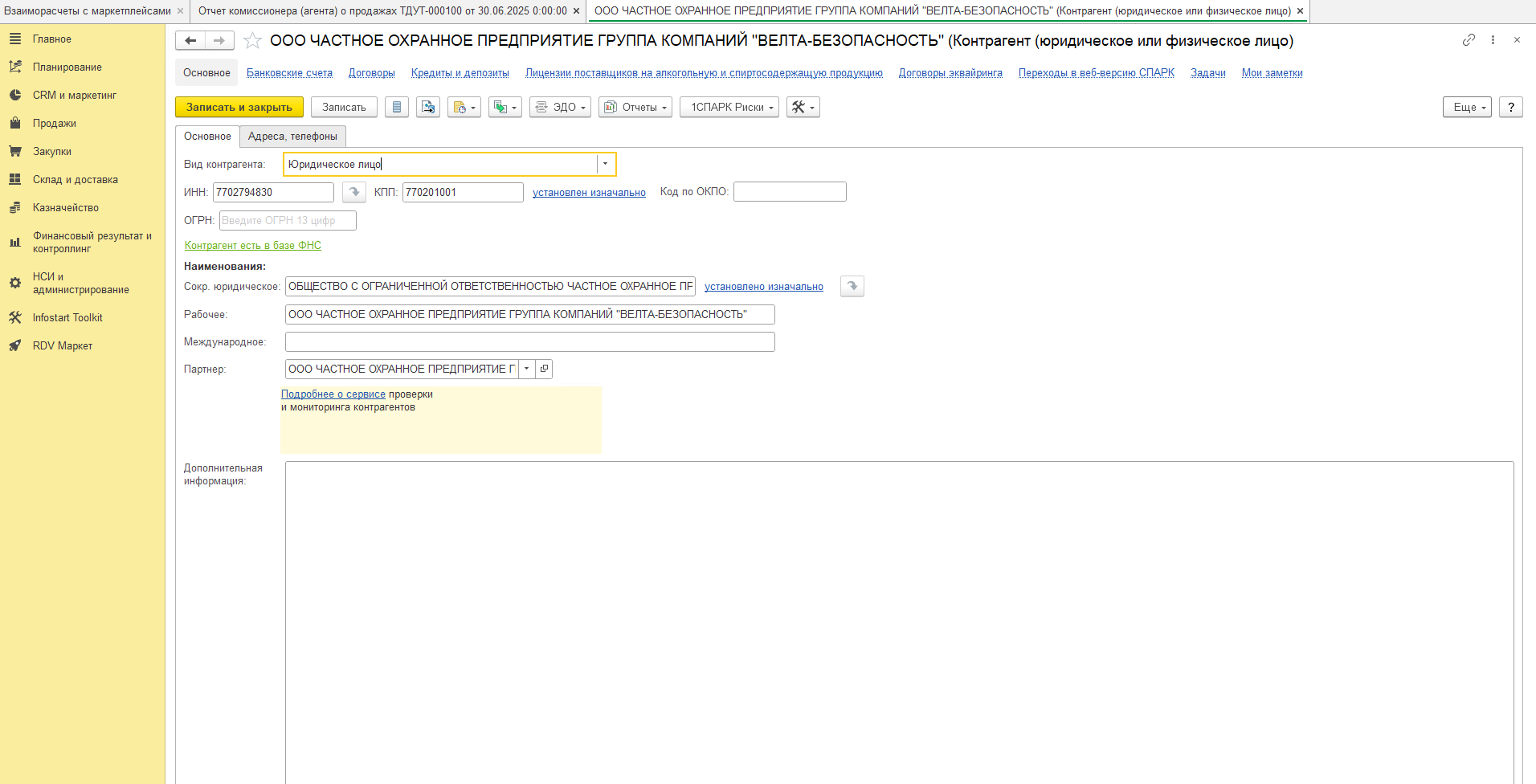Open RDV Маркет section
The width and height of the screenshot is (1536, 784).
pos(62,345)
